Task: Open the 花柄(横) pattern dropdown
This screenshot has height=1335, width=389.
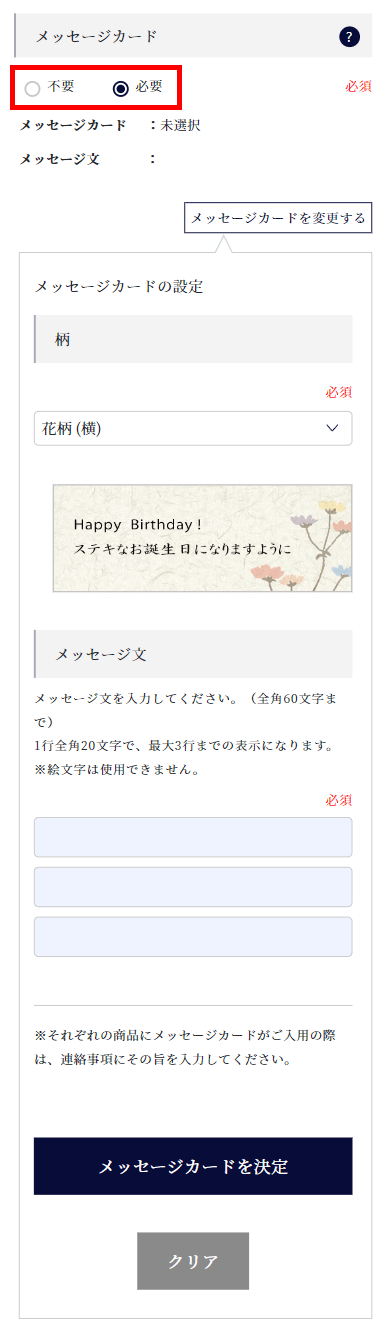Action: [x=193, y=428]
